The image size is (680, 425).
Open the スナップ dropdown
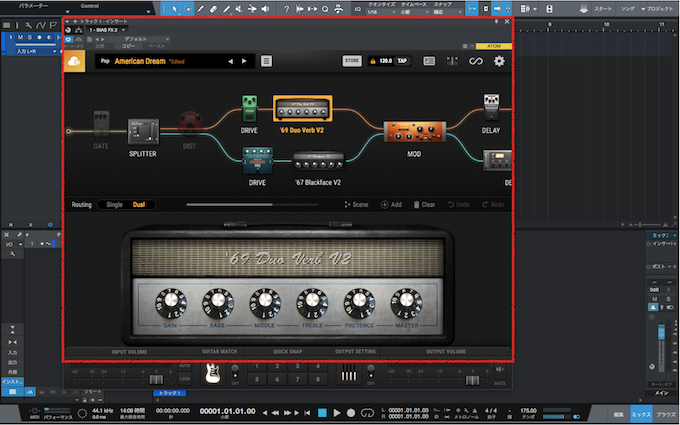(447, 12)
